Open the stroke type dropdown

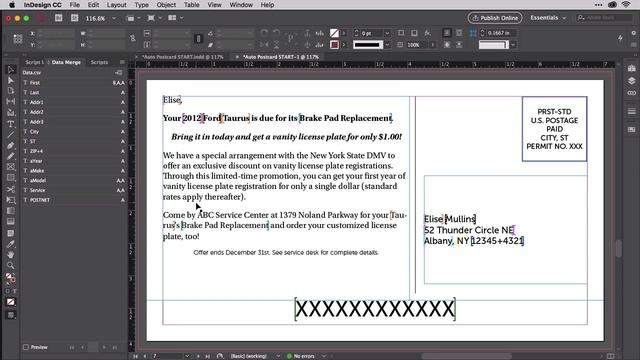[x=387, y=45]
